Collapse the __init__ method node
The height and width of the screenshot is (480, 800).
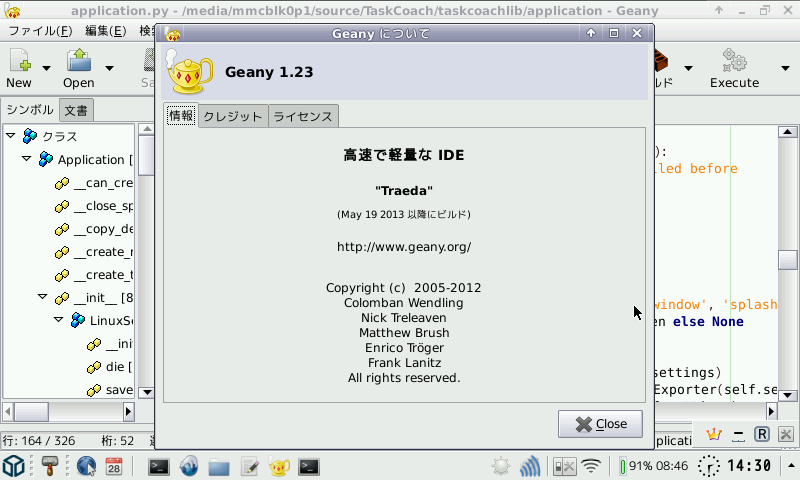(43, 296)
